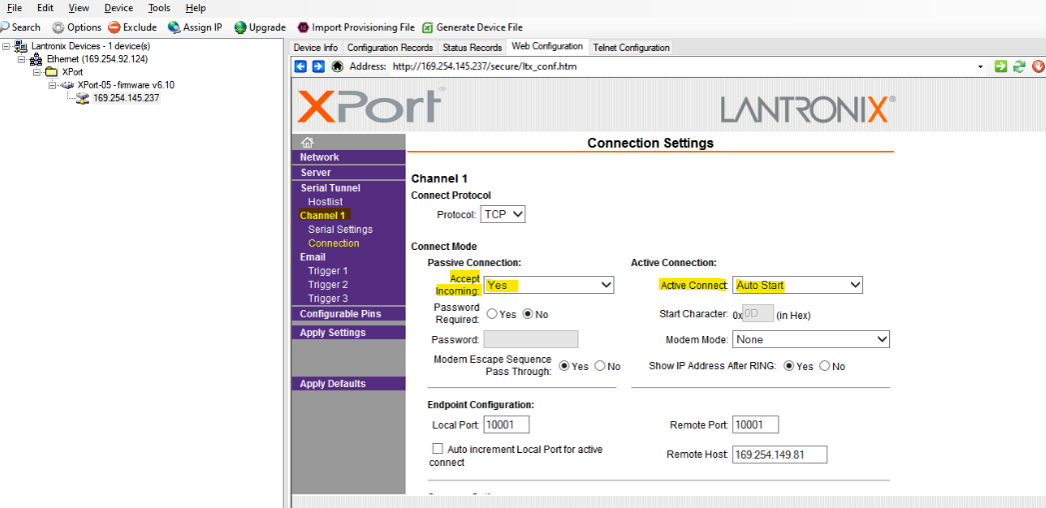
Task: Set Modem Escape Sequence Pass Through No
Action: click(x=600, y=366)
